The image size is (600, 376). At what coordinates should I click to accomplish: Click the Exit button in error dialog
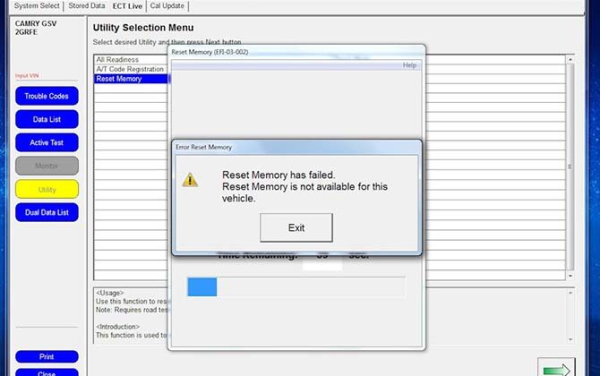pyautogui.click(x=296, y=228)
